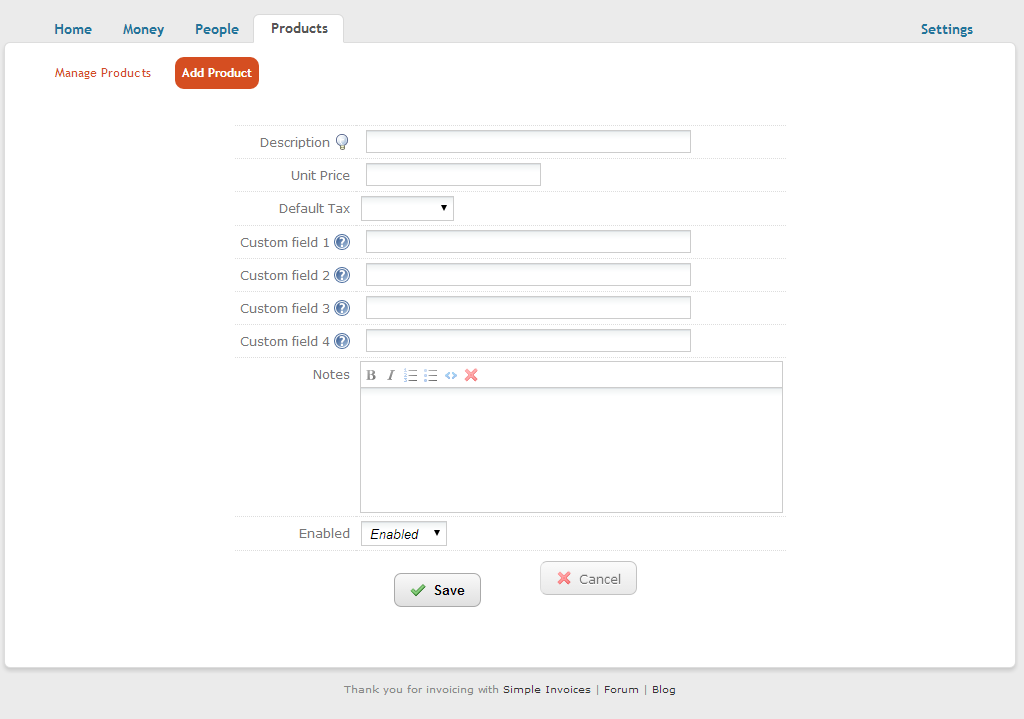The height and width of the screenshot is (719, 1024).
Task: Focus the Description input field
Action: pyautogui.click(x=528, y=142)
